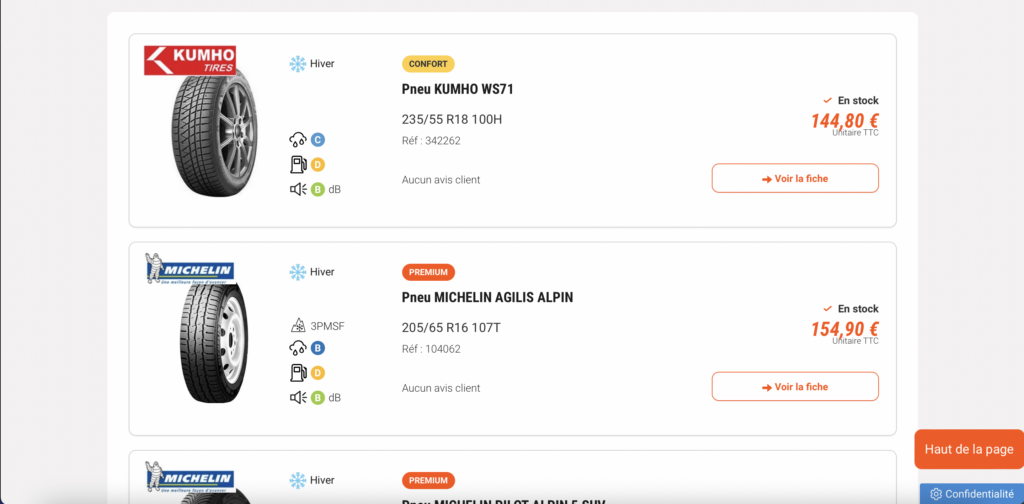Click fuel efficiency D badge for Kumho WS71

(x=317, y=165)
